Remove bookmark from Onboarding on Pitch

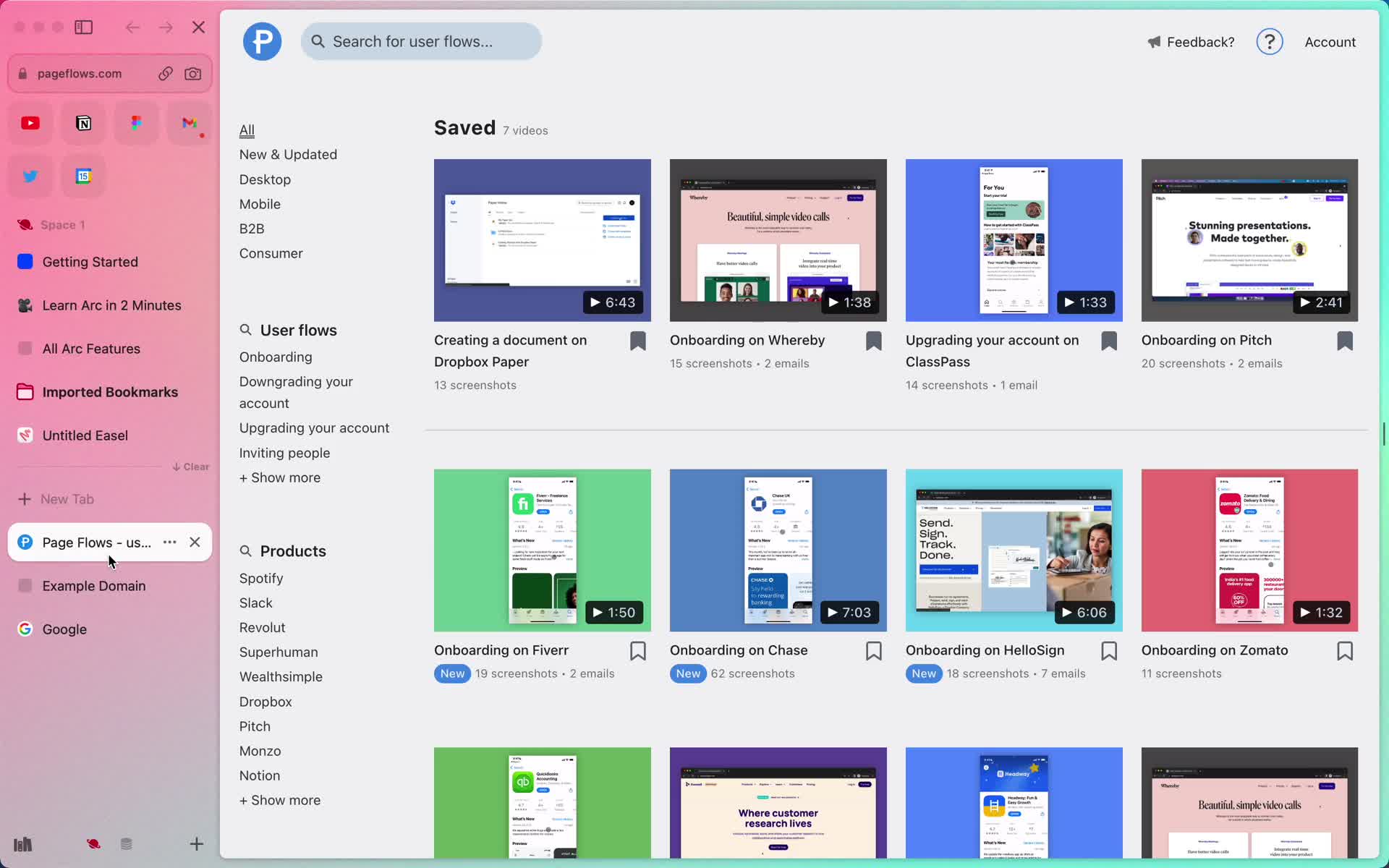click(1345, 341)
